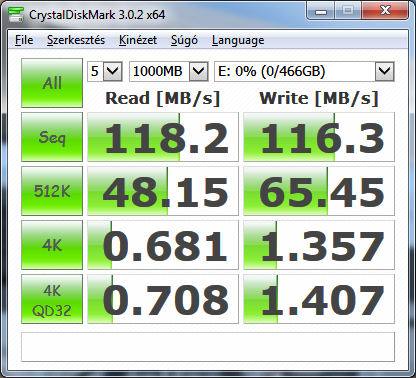
Task: Close the CrystalDiskMark window
Action: pos(385,11)
